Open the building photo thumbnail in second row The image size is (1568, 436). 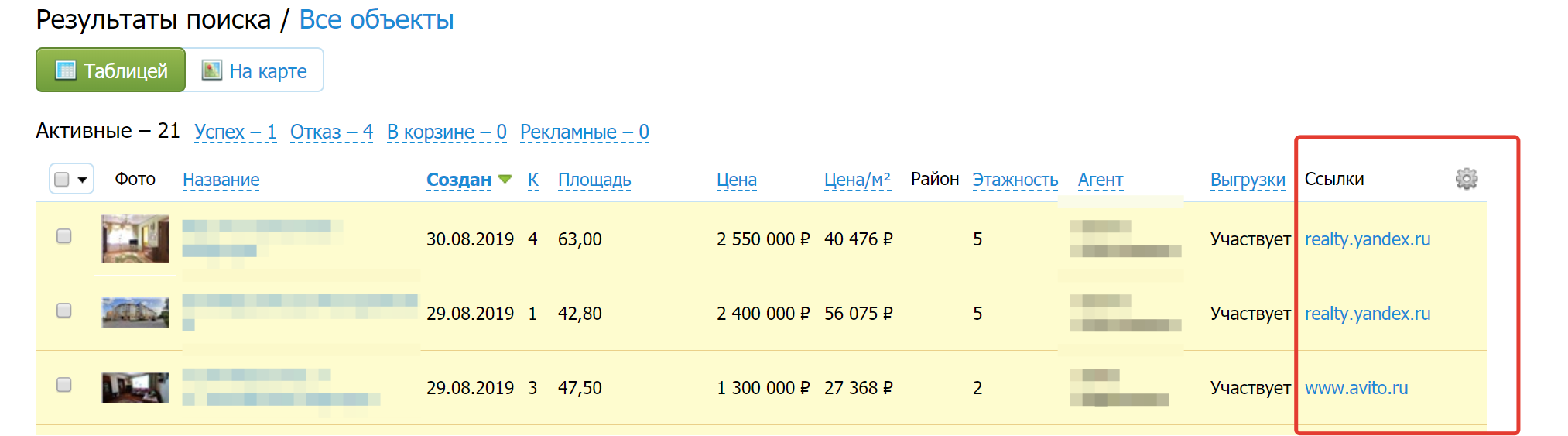135,313
